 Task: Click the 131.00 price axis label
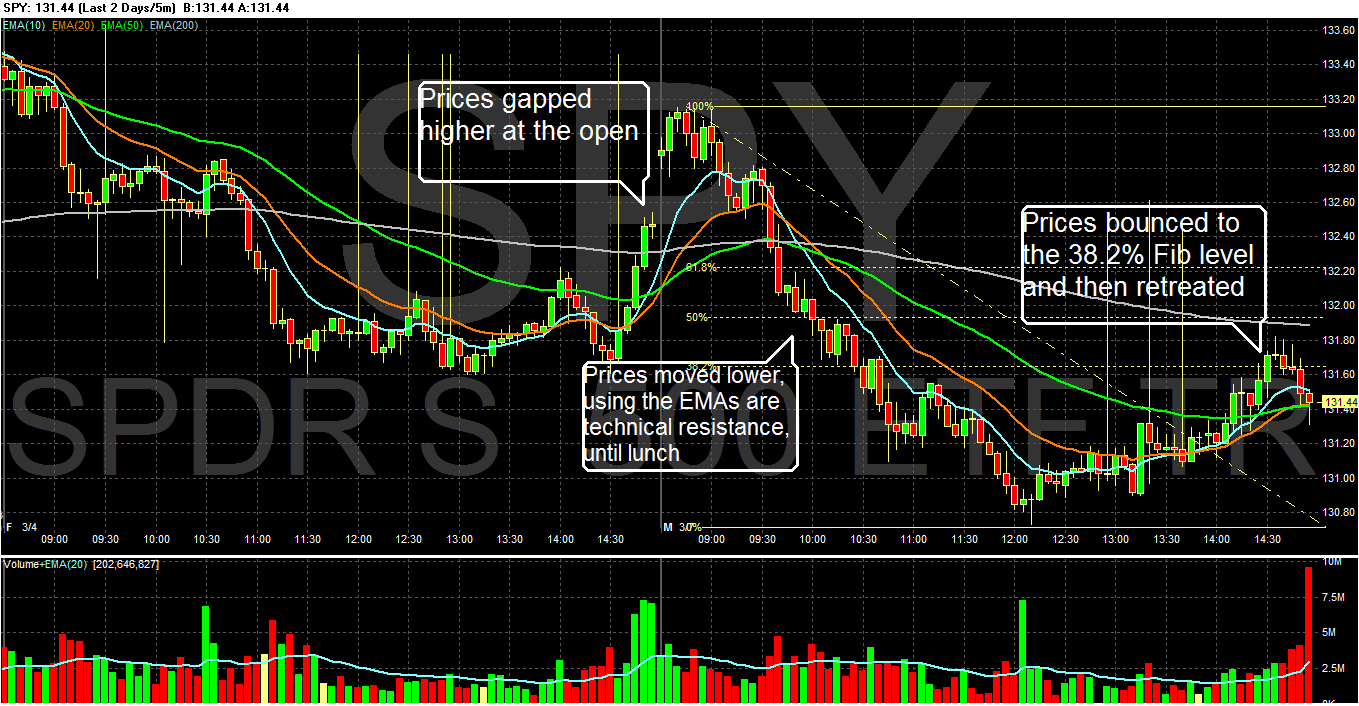point(1338,477)
